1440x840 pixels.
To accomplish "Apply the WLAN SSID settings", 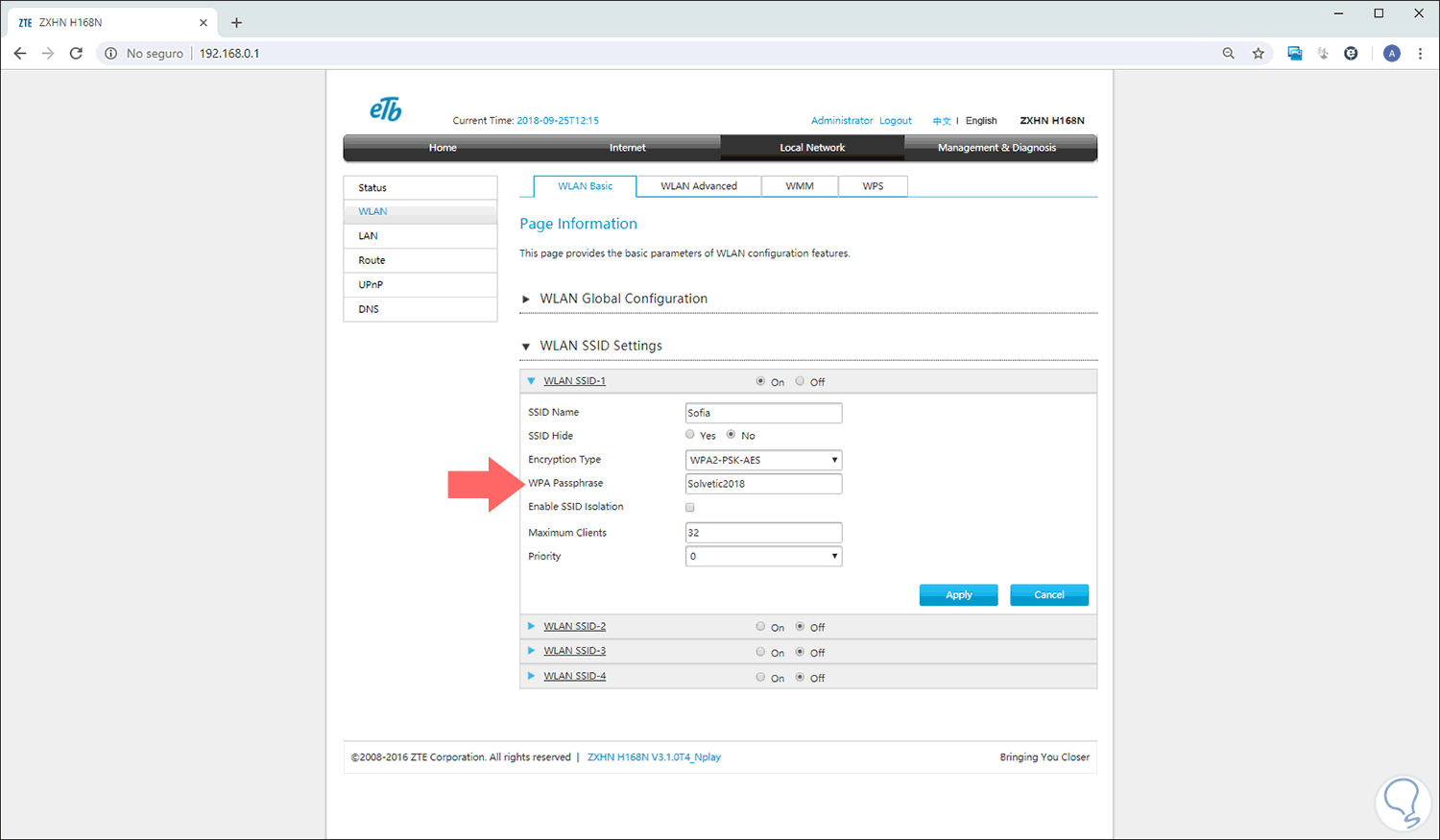I will [x=959, y=595].
